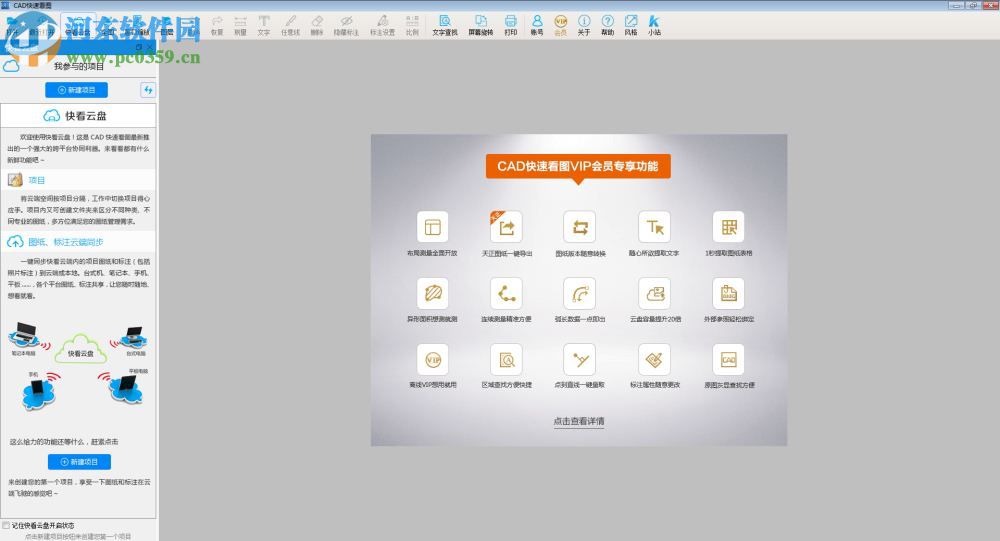The width and height of the screenshot is (1000, 541).
Task: Close the cloud panel with its X
Action: [150, 47]
